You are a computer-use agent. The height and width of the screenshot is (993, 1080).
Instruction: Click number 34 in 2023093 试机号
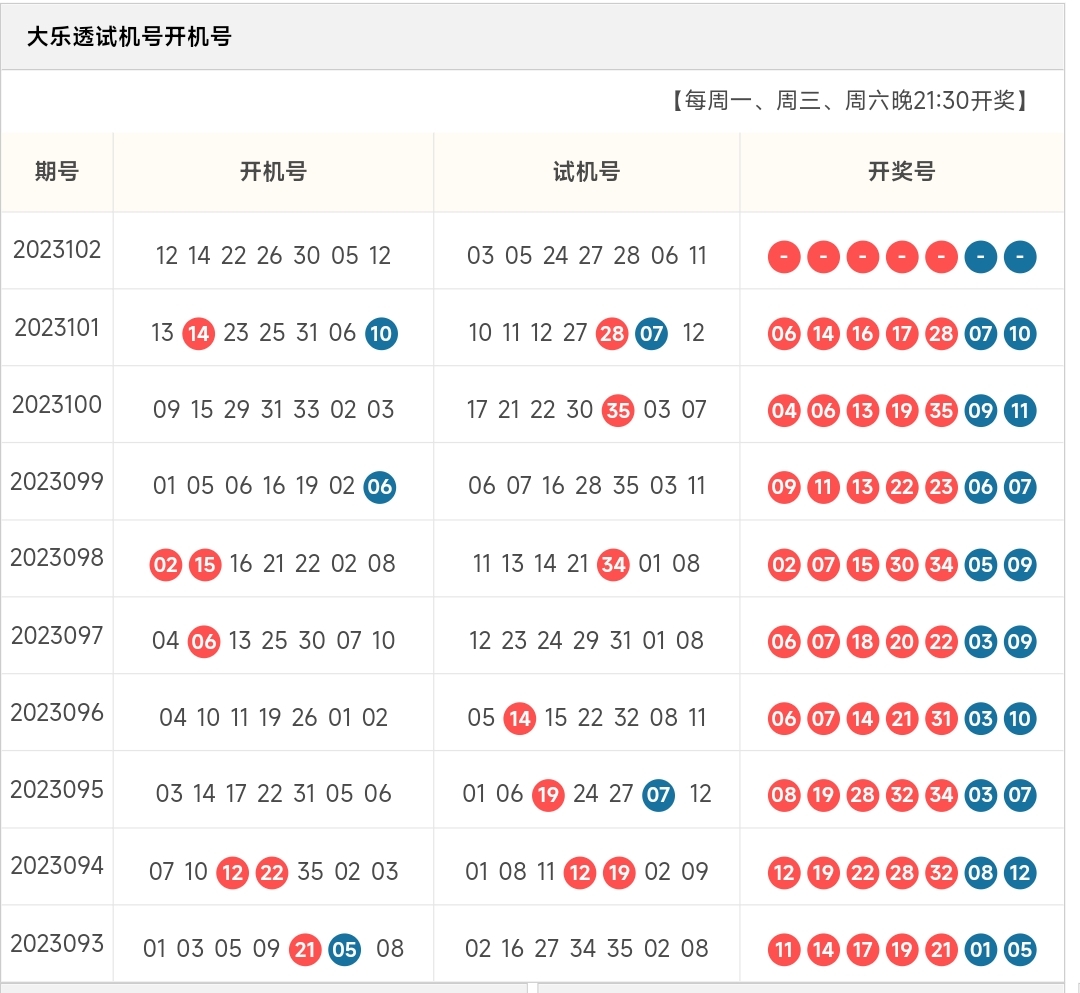[x=583, y=948]
